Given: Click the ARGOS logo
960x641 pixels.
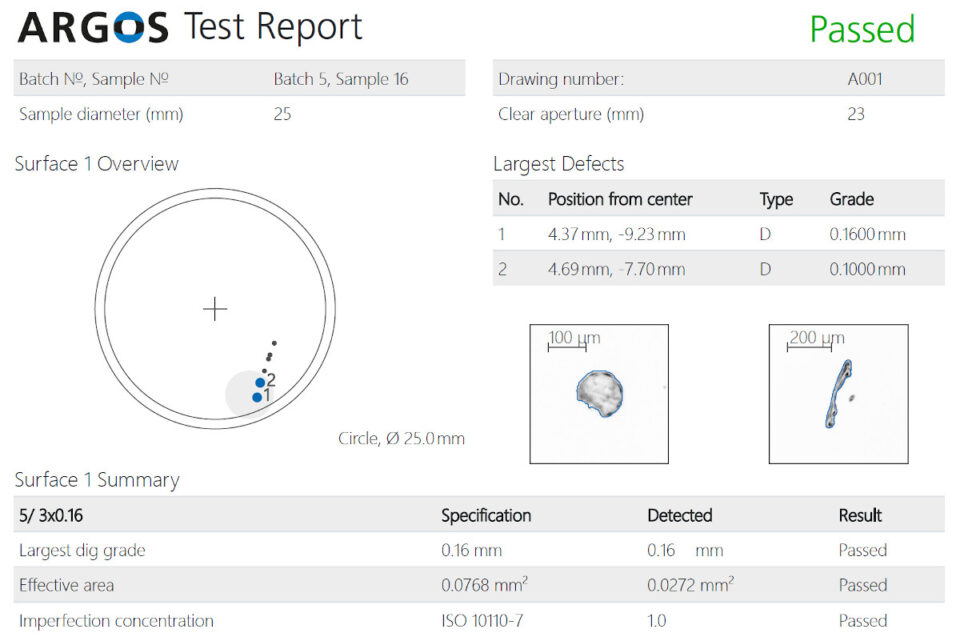Looking at the screenshot, I should [x=93, y=28].
